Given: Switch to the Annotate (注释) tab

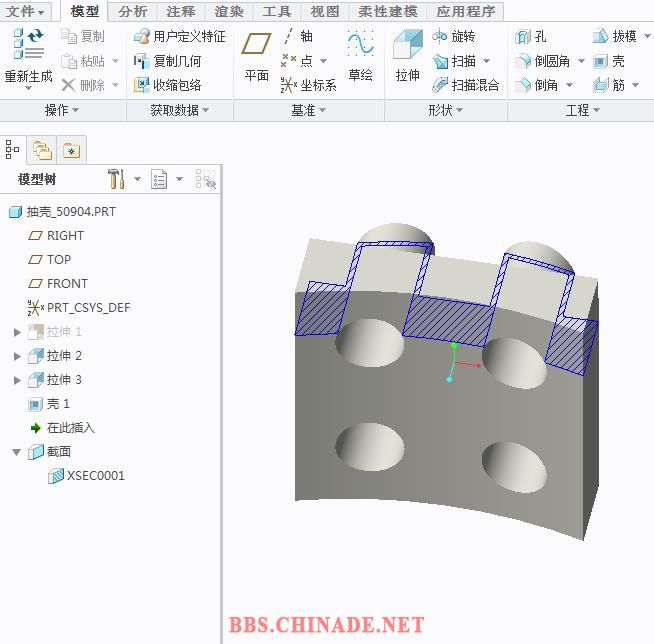Looking at the screenshot, I should (181, 11).
